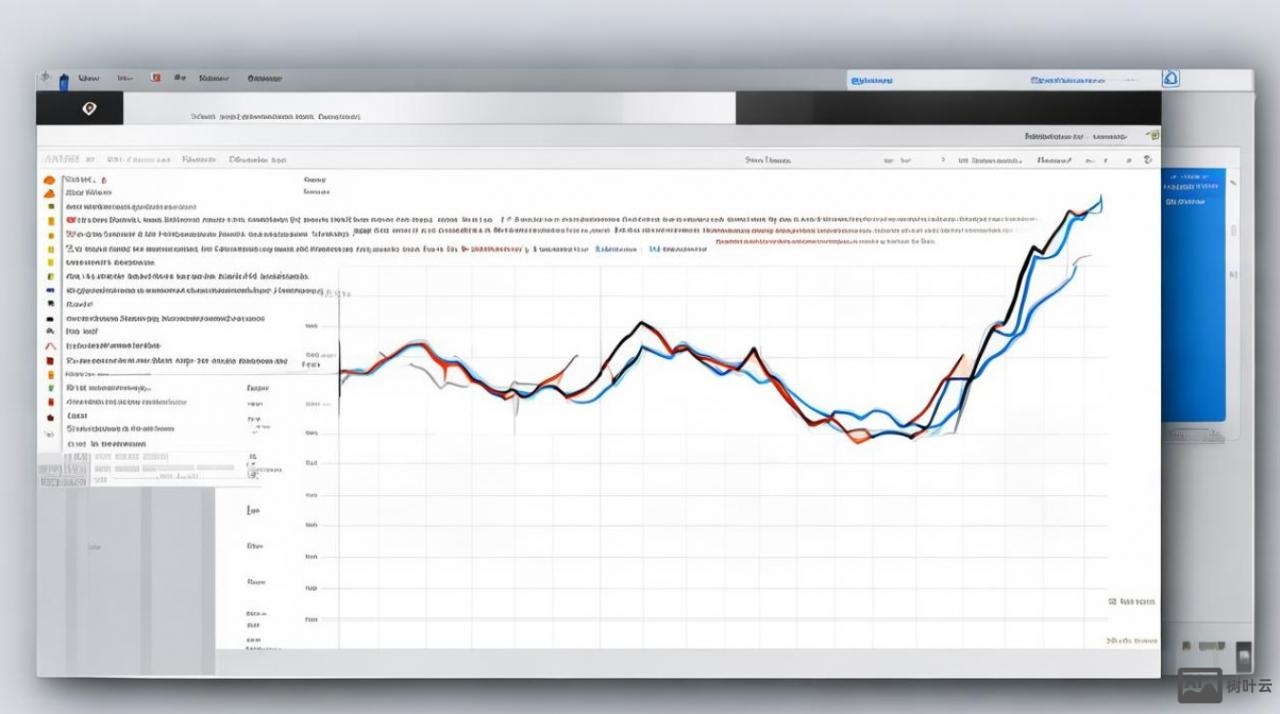Click the peak of the blue chart line
Viewport: 1280px width, 714px height.
[x=1100, y=198]
